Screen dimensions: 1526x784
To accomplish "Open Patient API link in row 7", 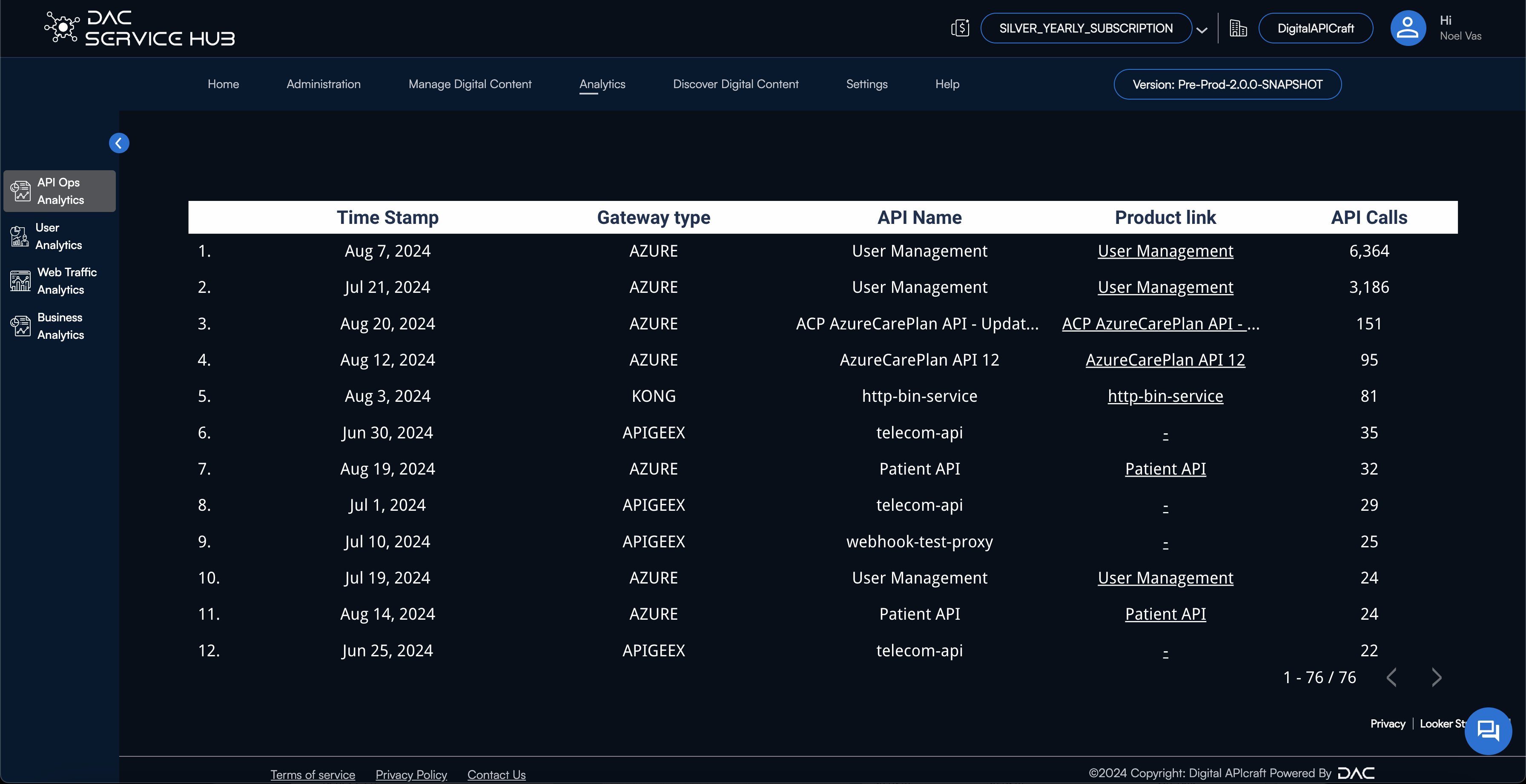I will (1165, 469).
